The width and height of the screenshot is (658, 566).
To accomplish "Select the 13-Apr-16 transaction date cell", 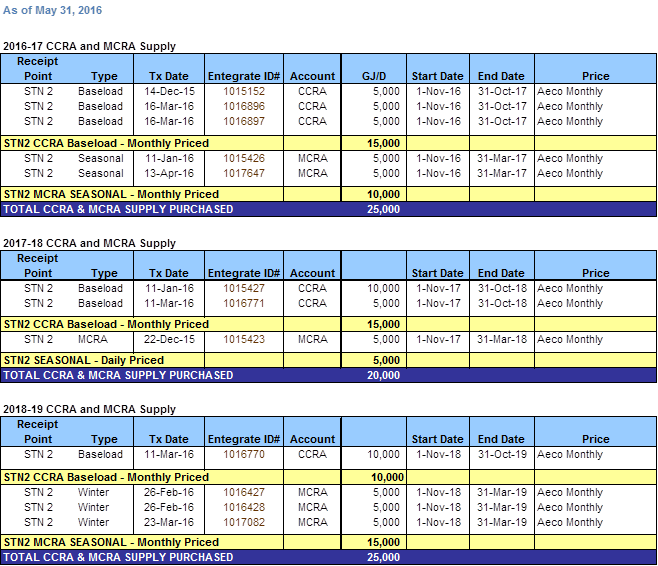I will (x=168, y=173).
